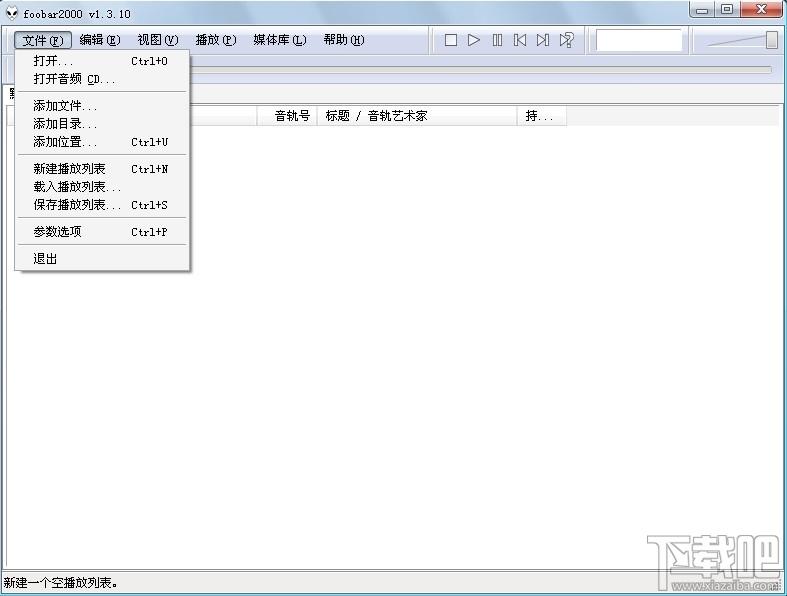
Task: Start playback with the Play button
Action: (473, 40)
